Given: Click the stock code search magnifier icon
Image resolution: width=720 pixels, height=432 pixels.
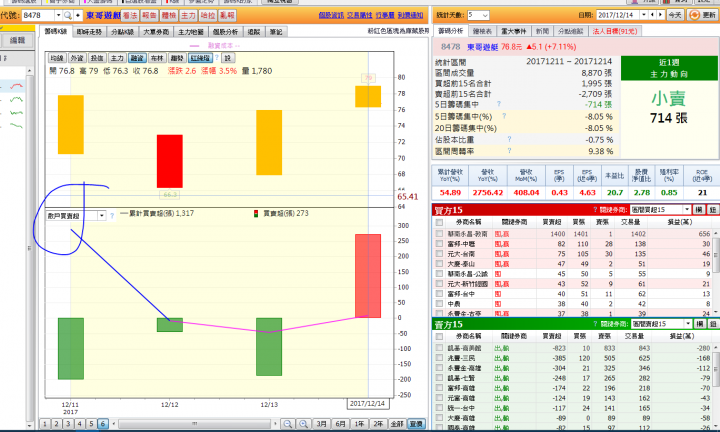Looking at the screenshot, I should (x=68, y=16).
